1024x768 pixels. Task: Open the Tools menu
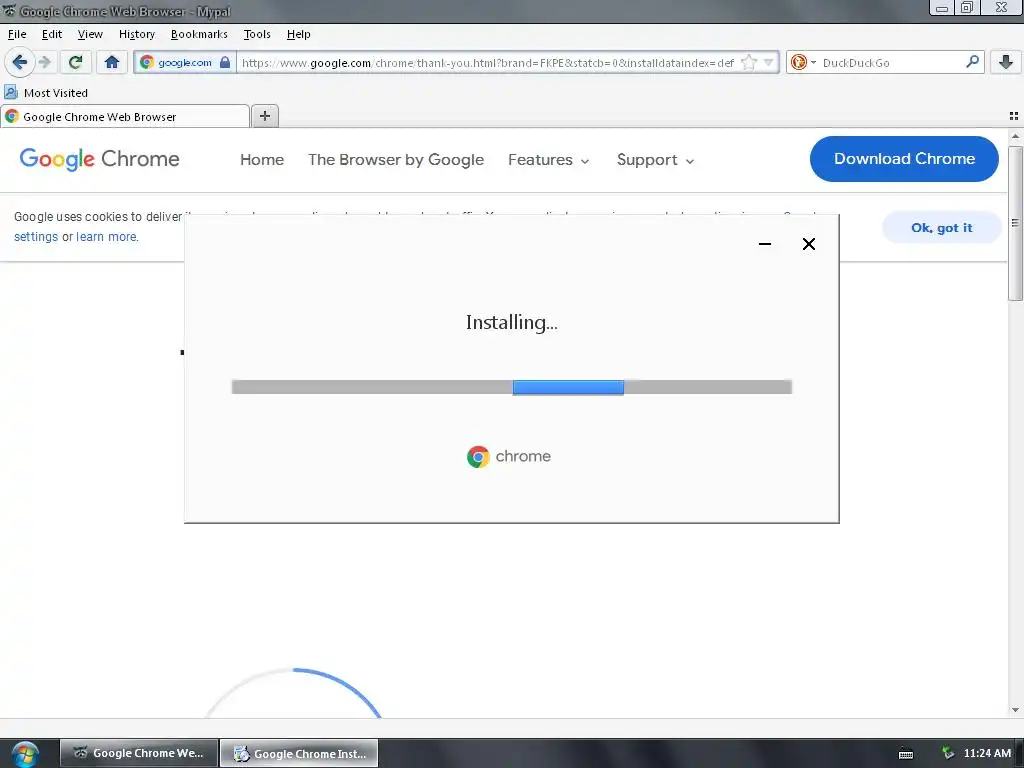[x=257, y=34]
